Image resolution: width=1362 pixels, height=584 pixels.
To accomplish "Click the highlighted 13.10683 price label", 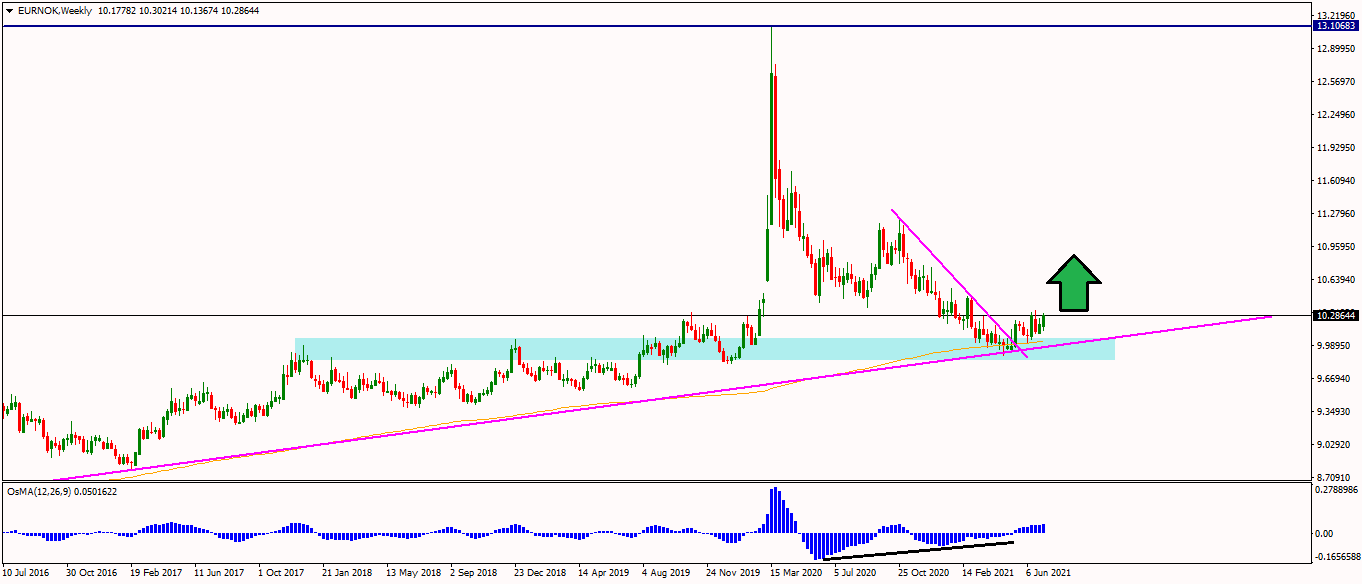I will (x=1336, y=26).
